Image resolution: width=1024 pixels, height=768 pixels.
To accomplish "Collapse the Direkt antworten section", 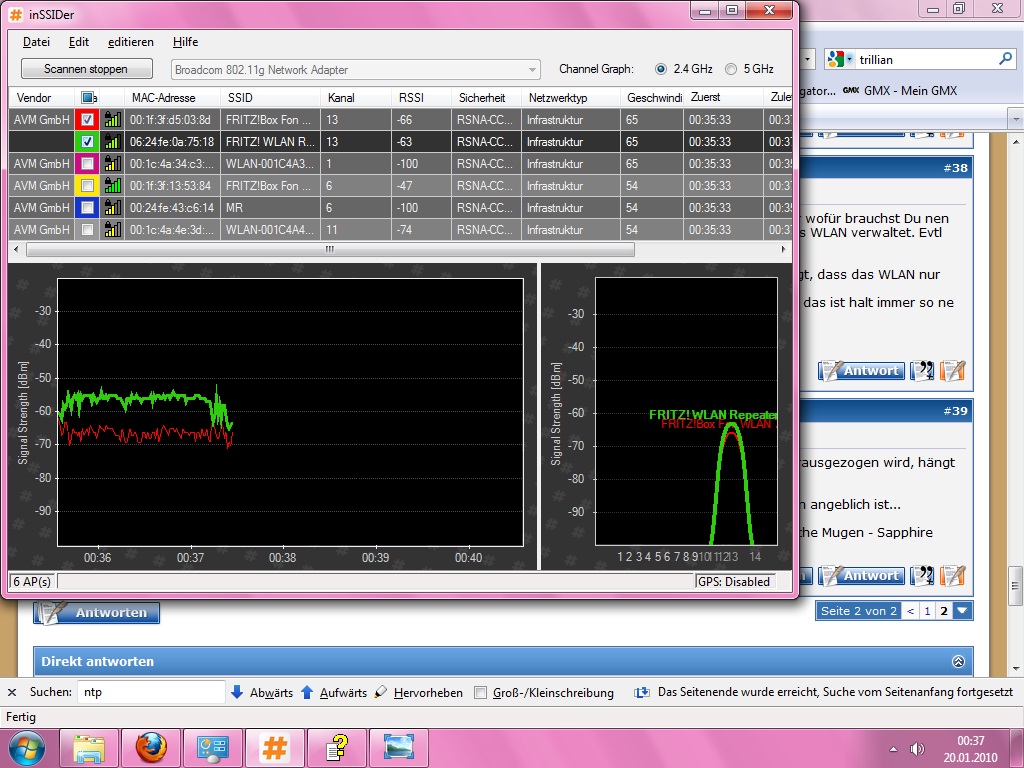I will click(958, 662).
